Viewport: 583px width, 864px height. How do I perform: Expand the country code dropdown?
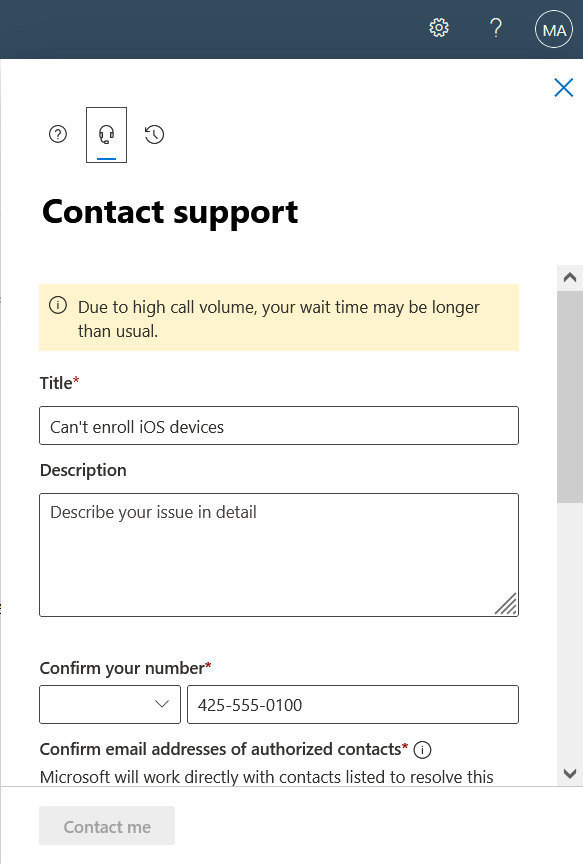pyautogui.click(x=110, y=704)
